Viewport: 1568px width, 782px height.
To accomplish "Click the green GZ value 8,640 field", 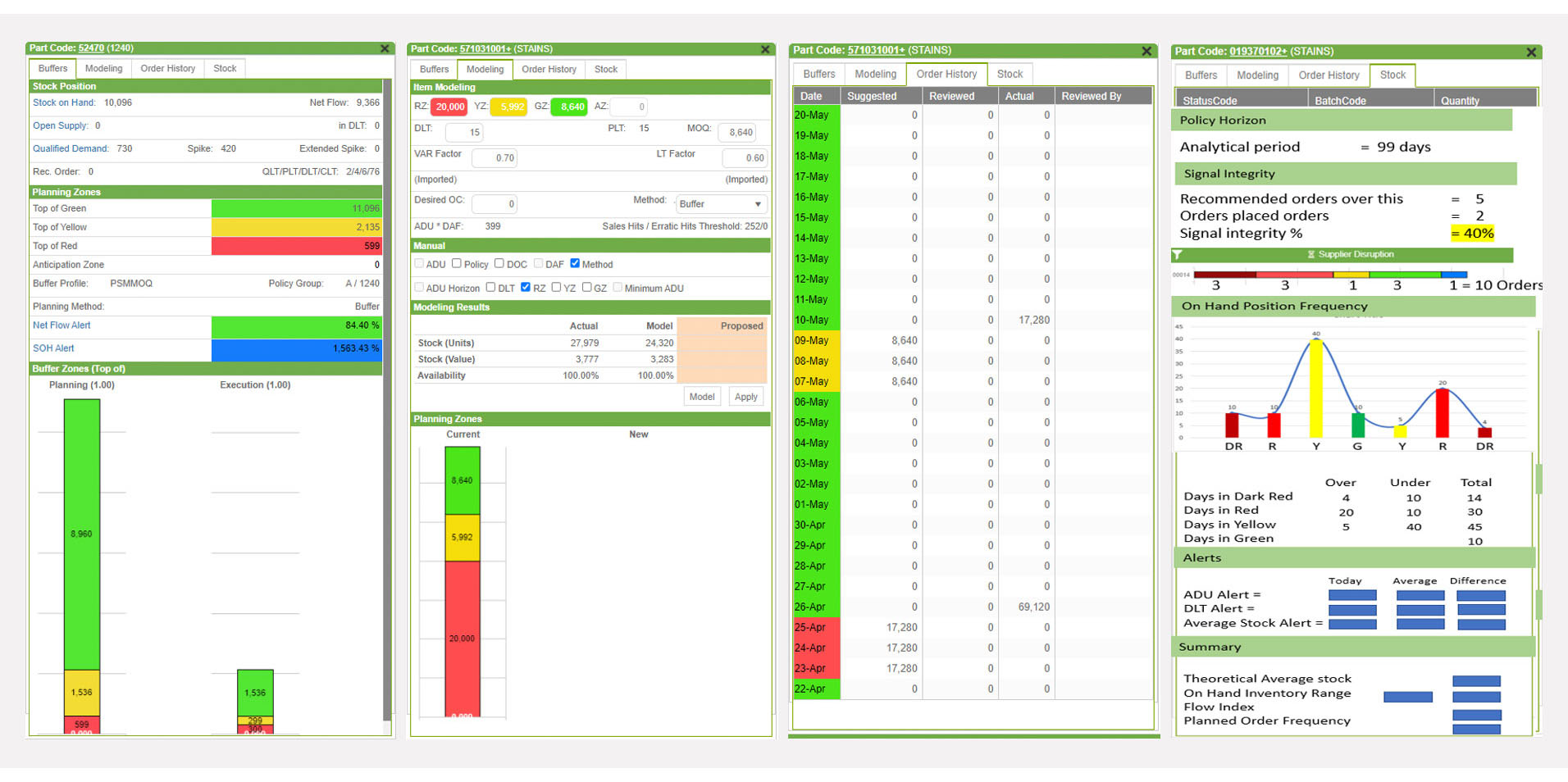I will [569, 107].
